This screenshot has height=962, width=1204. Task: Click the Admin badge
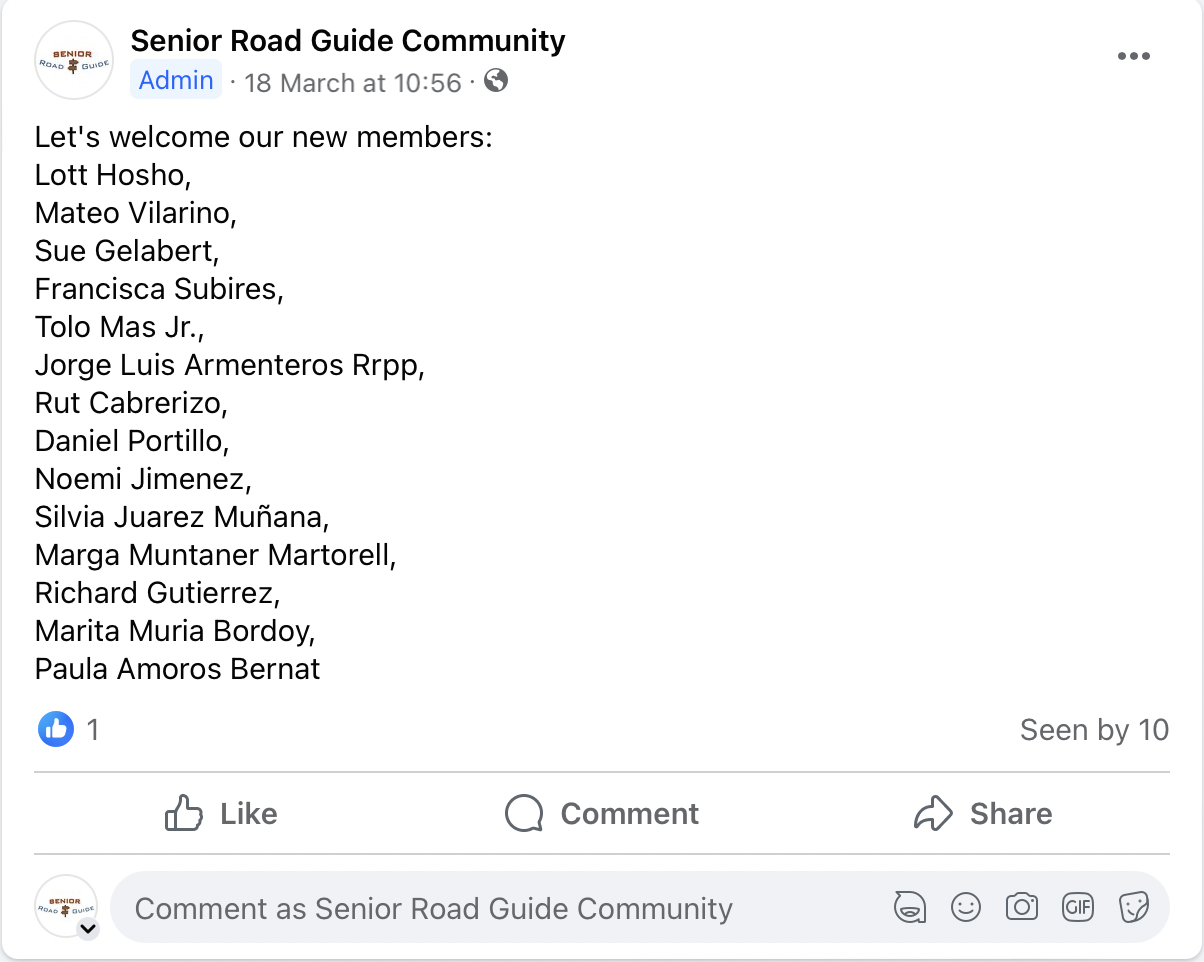coord(176,80)
